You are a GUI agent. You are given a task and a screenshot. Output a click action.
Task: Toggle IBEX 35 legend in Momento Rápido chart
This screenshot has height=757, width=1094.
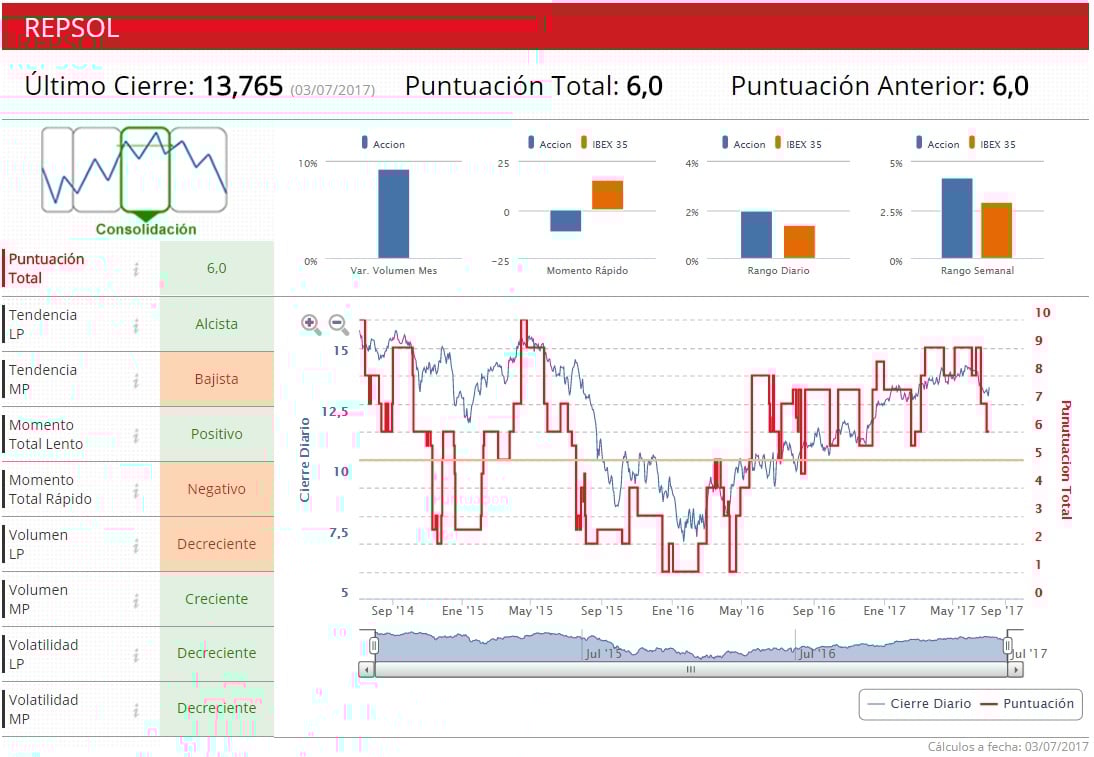pyautogui.click(x=604, y=144)
